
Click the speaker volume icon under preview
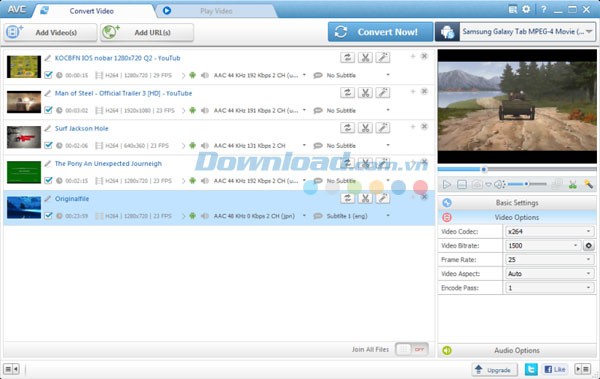499,185
